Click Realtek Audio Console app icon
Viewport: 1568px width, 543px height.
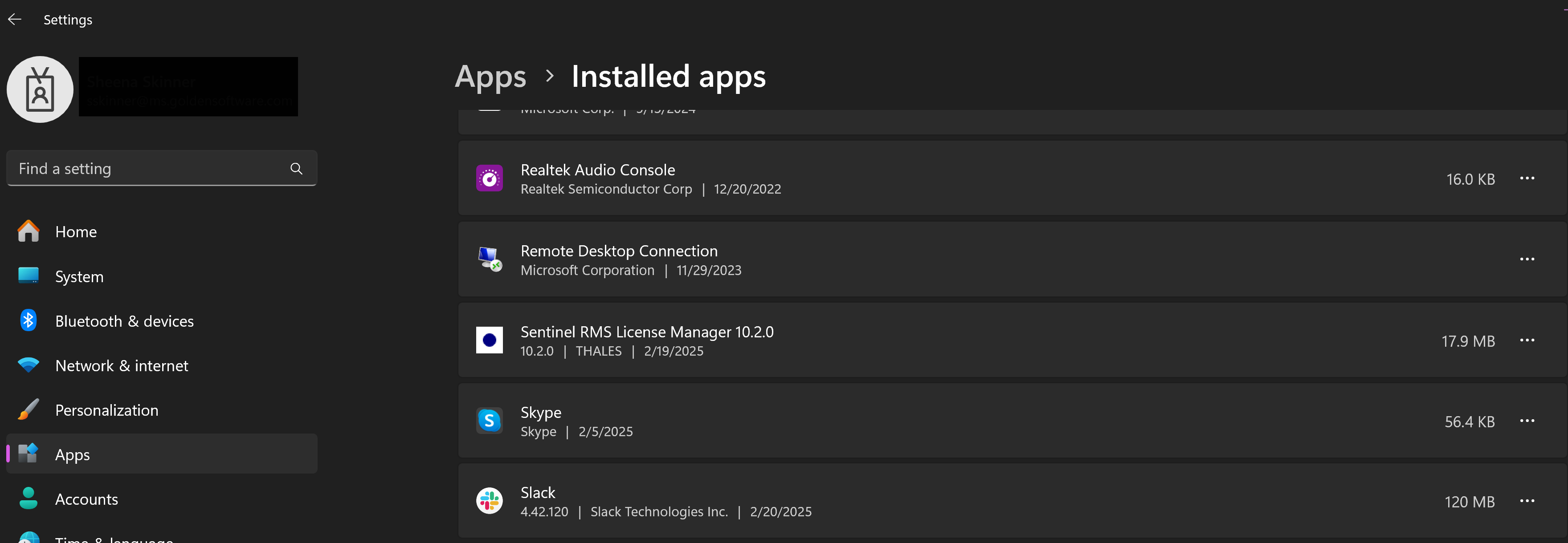point(490,178)
